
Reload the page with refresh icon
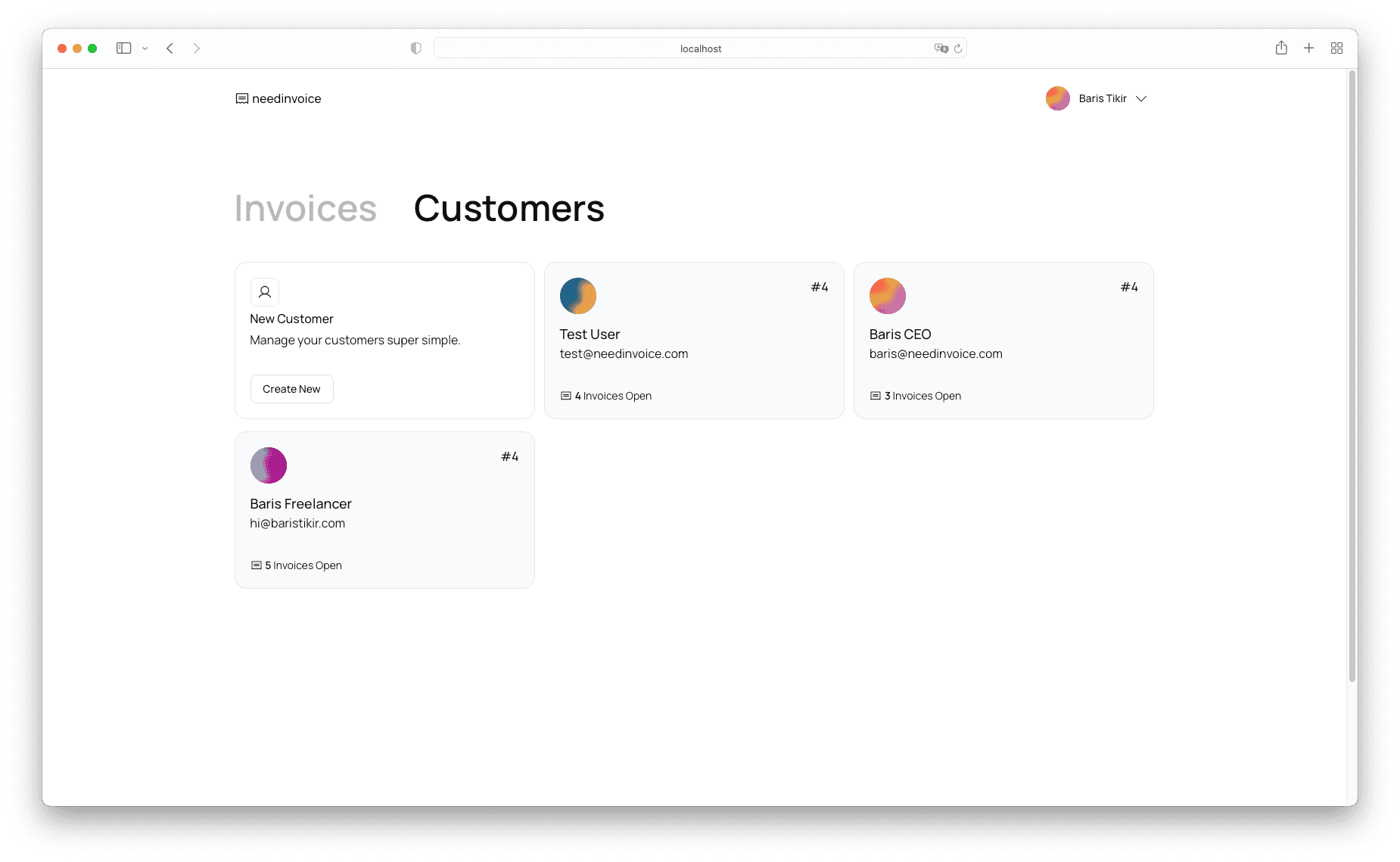[958, 48]
